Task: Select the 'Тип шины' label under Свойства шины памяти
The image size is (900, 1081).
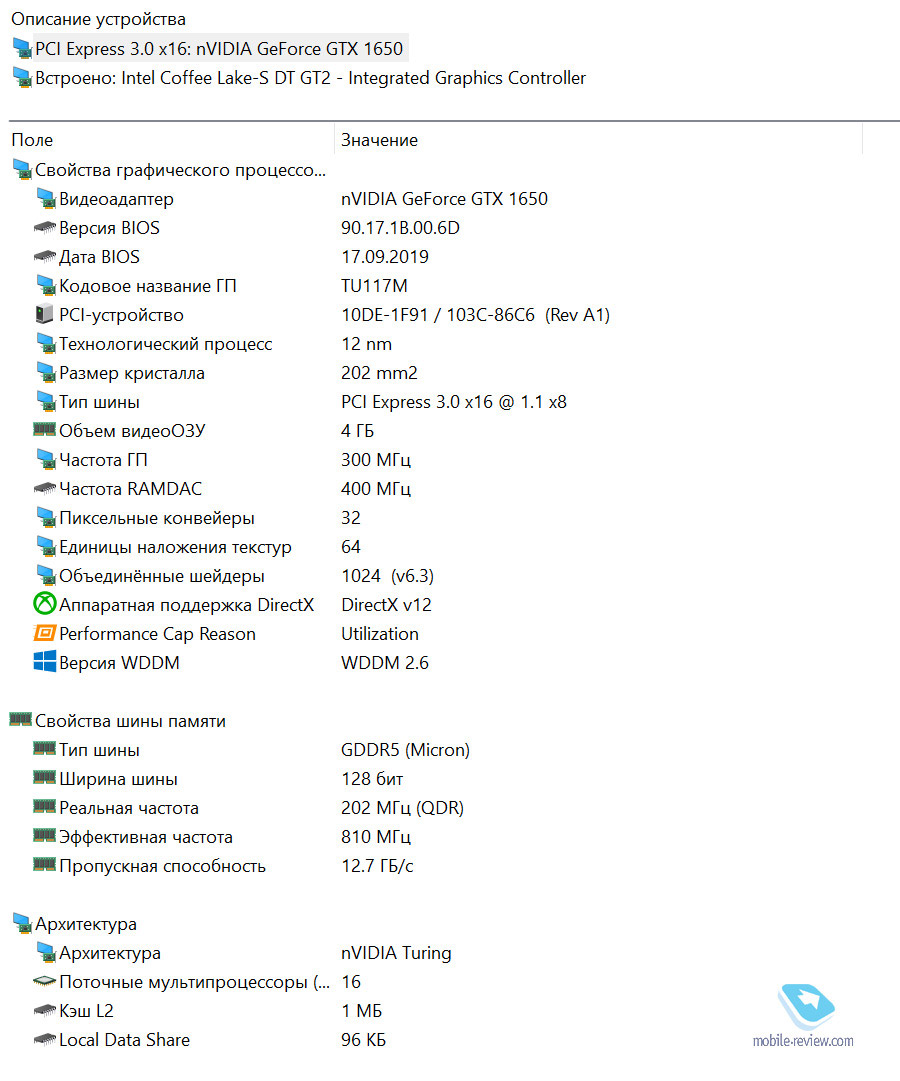Action: (99, 750)
